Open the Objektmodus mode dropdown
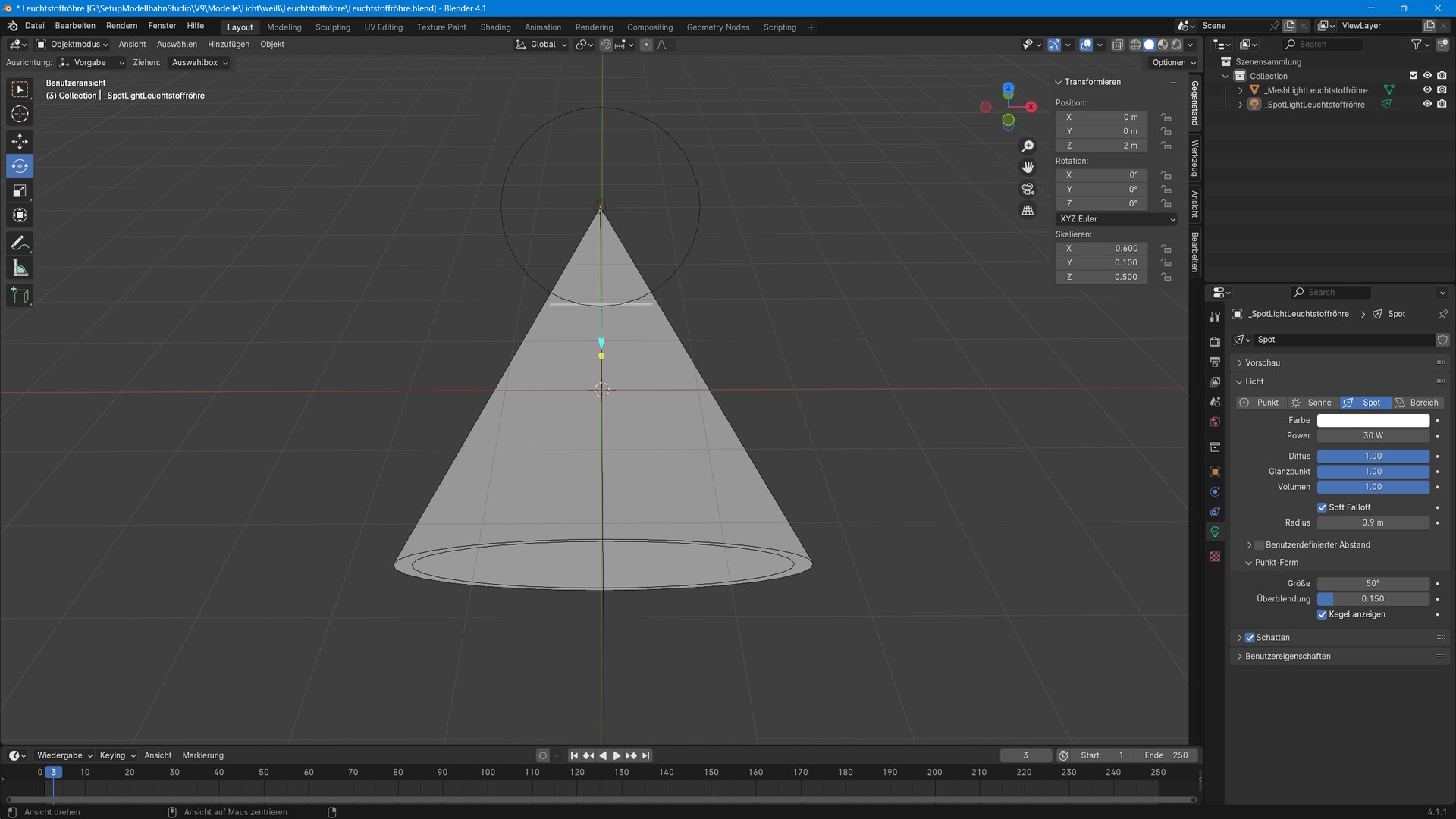 73,45
